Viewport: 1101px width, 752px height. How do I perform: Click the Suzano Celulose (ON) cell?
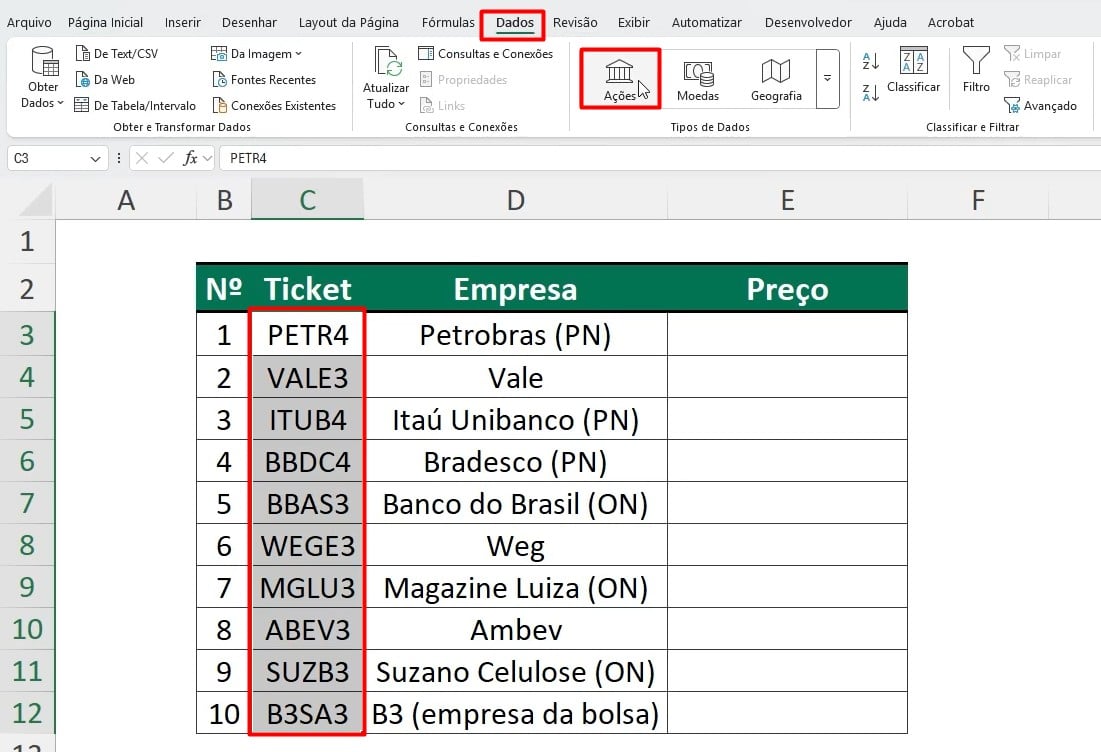pyautogui.click(x=515, y=672)
